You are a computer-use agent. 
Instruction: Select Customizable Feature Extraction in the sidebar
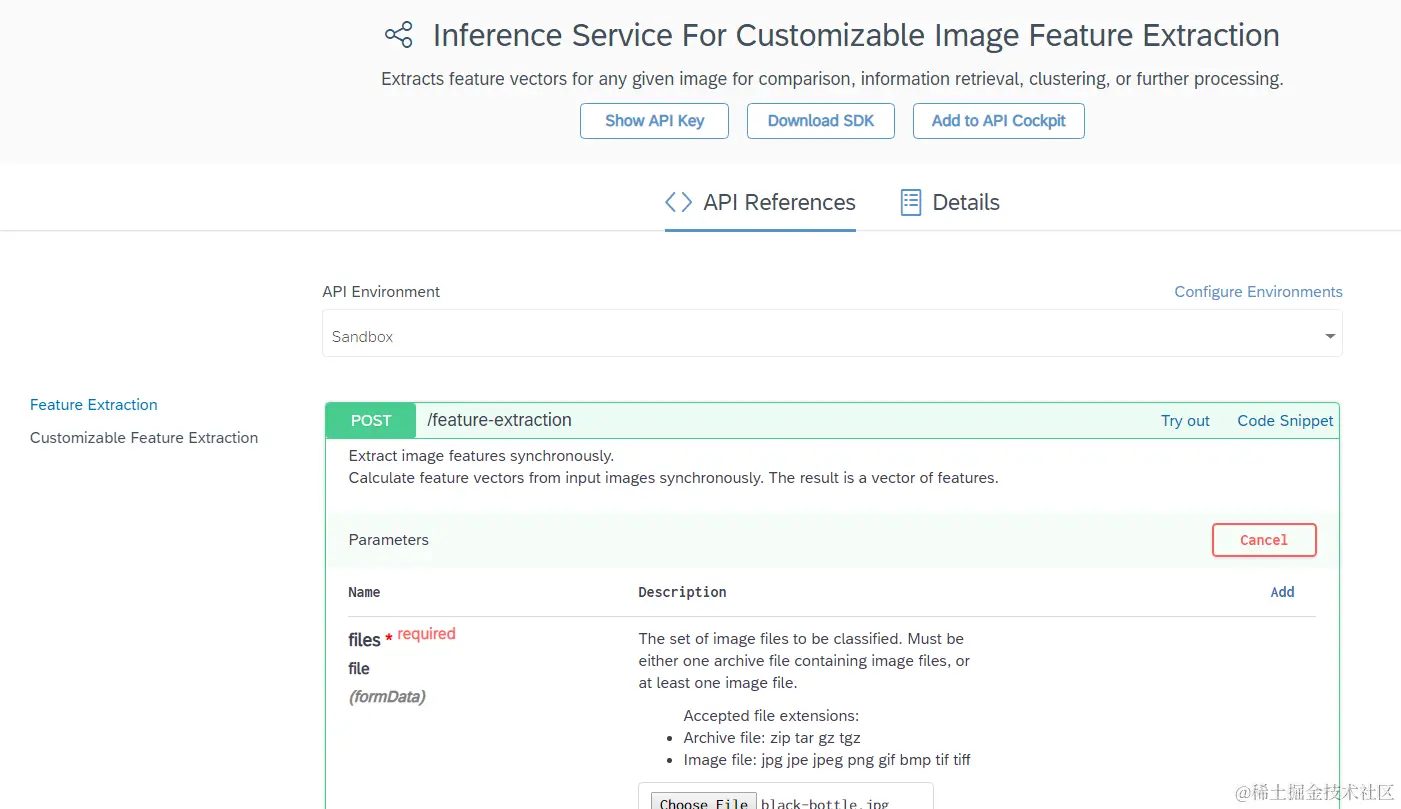click(144, 438)
